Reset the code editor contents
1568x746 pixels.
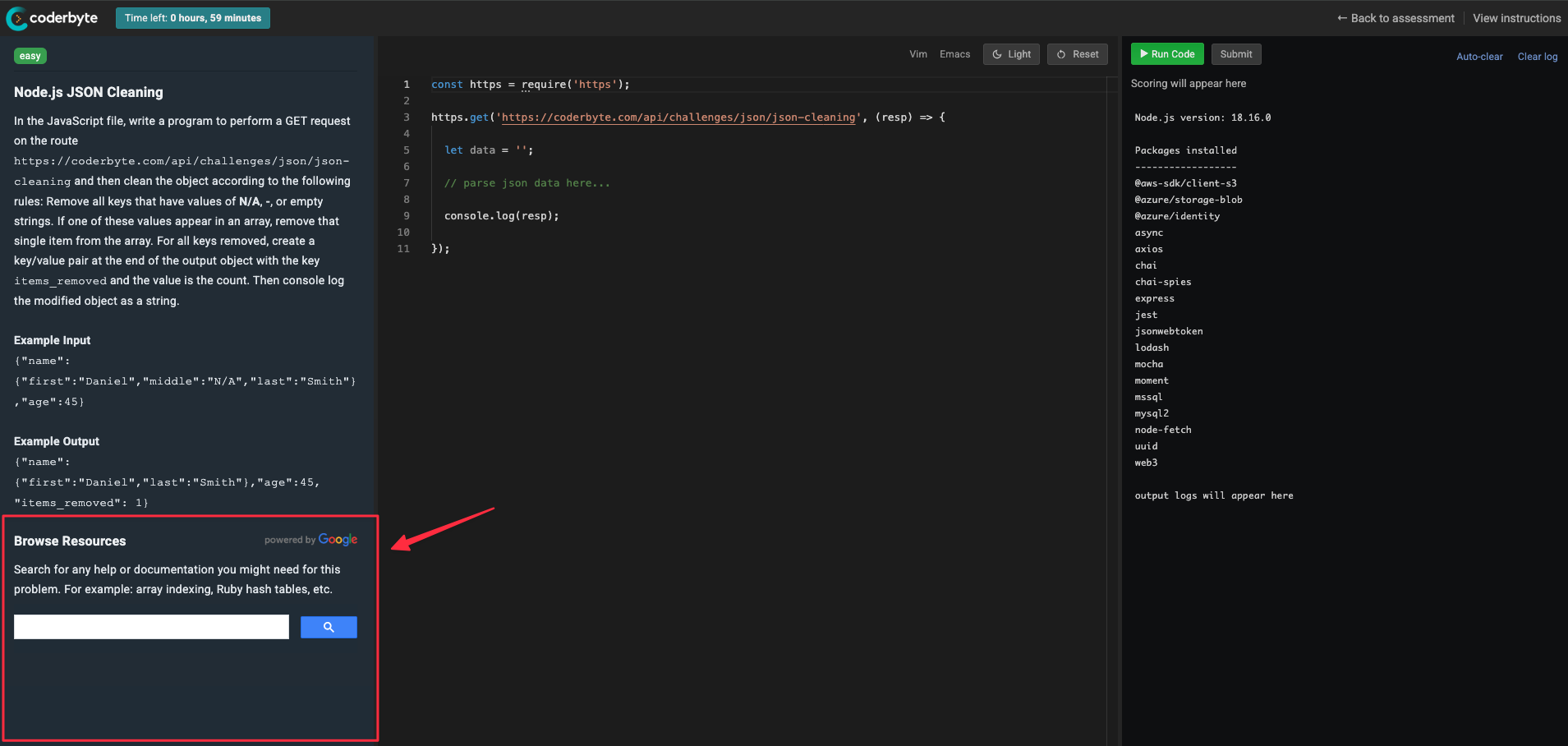point(1077,54)
